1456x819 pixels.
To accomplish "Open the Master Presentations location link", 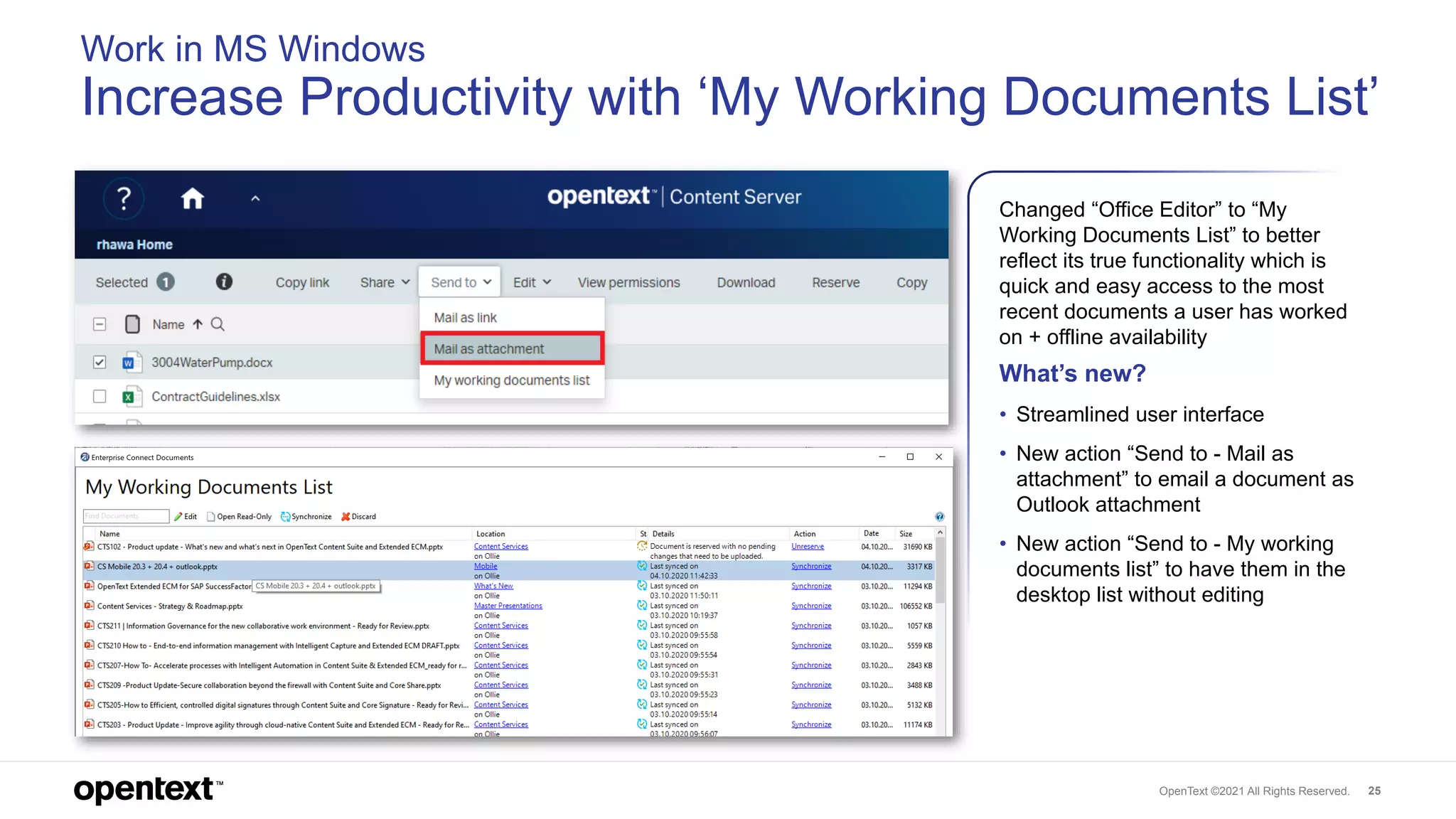I will pyautogui.click(x=508, y=606).
